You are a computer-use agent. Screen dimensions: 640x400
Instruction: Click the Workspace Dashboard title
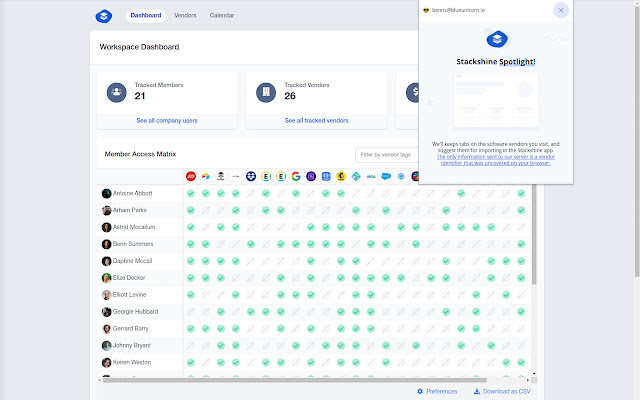139,47
